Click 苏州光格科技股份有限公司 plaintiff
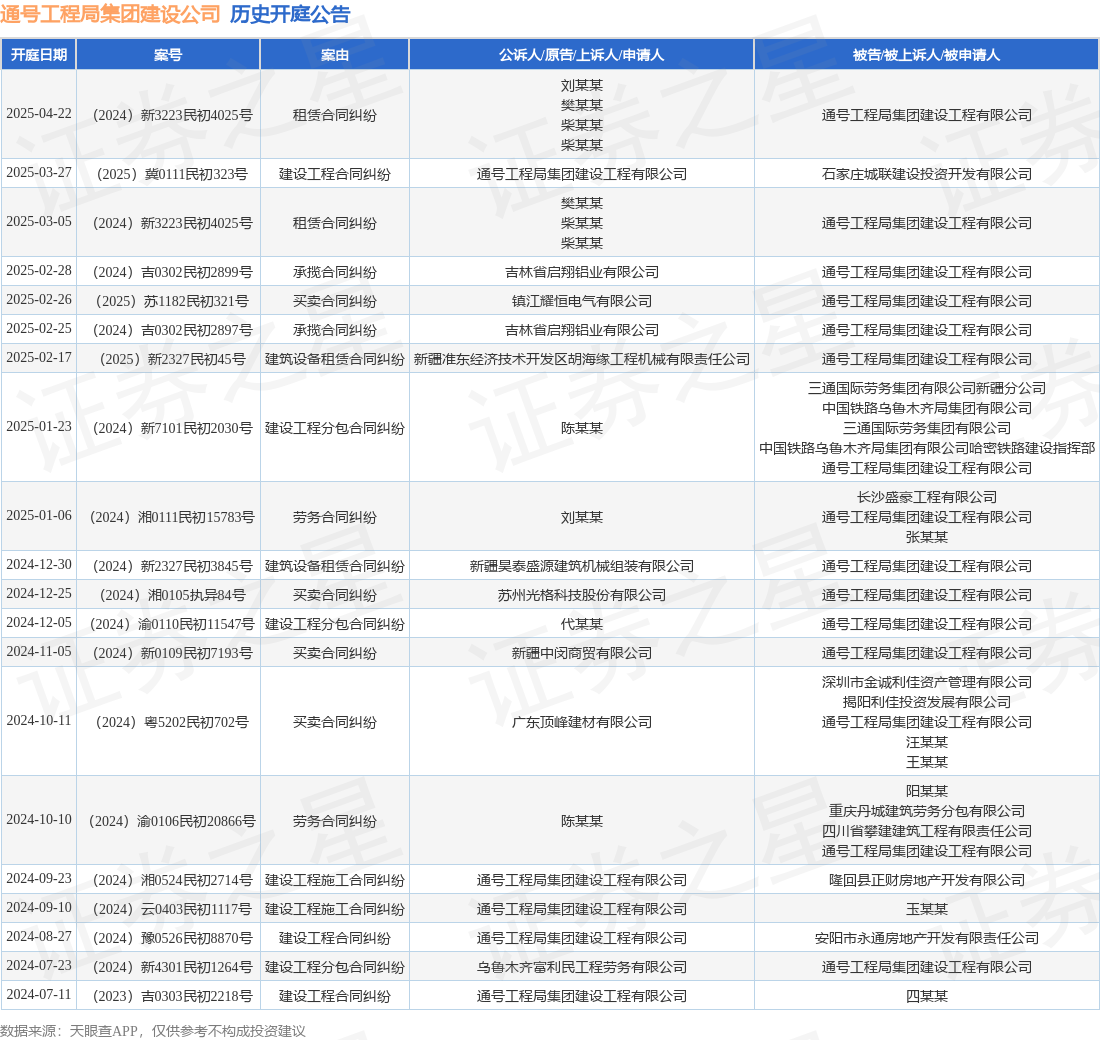The height and width of the screenshot is (1040, 1100). pyautogui.click(x=582, y=595)
